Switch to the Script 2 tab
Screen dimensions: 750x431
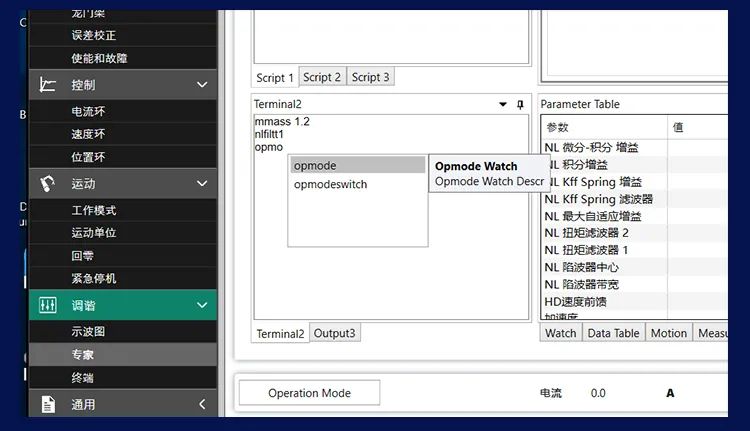point(322,77)
